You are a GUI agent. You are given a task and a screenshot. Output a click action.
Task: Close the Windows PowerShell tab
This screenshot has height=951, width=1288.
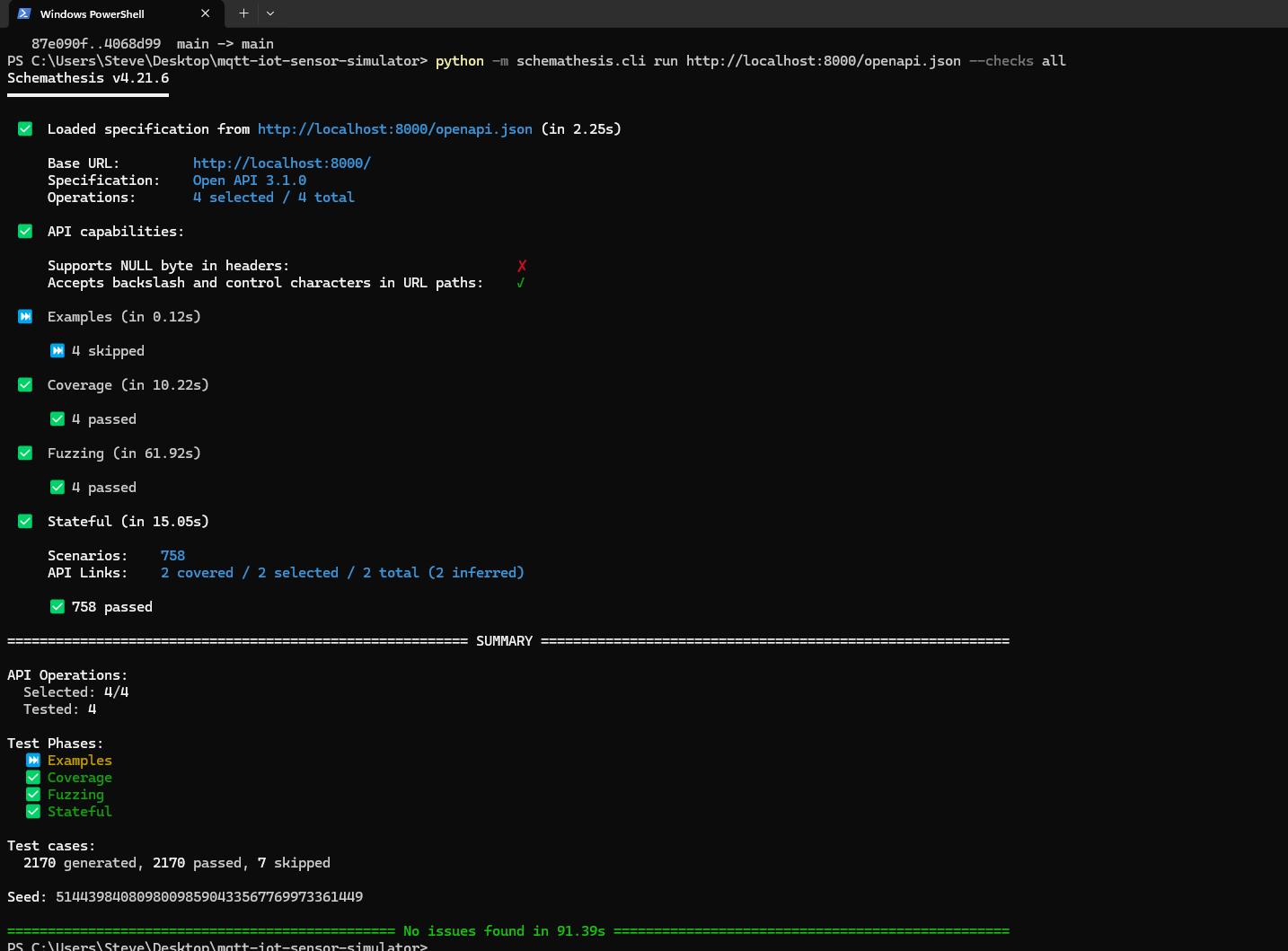point(206,13)
